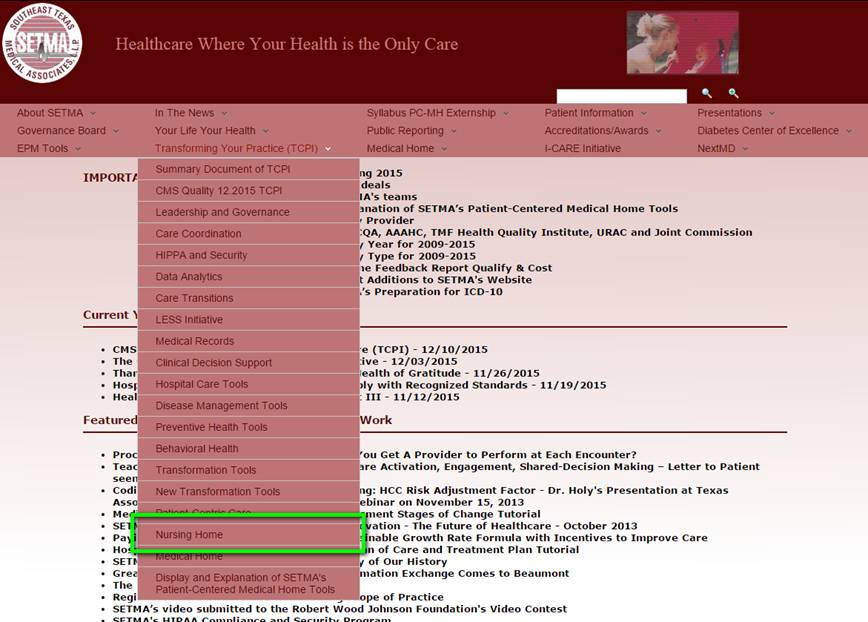Click the Health of Gratitude 11/26/2015 link

tap(450, 374)
